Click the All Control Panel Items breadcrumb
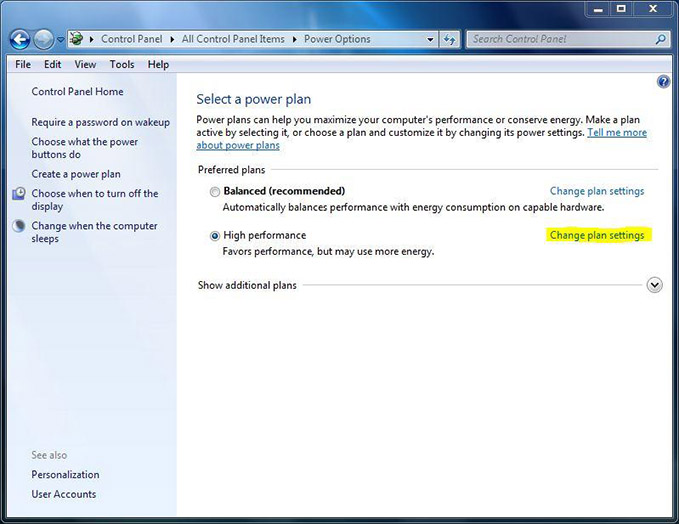 tap(233, 39)
